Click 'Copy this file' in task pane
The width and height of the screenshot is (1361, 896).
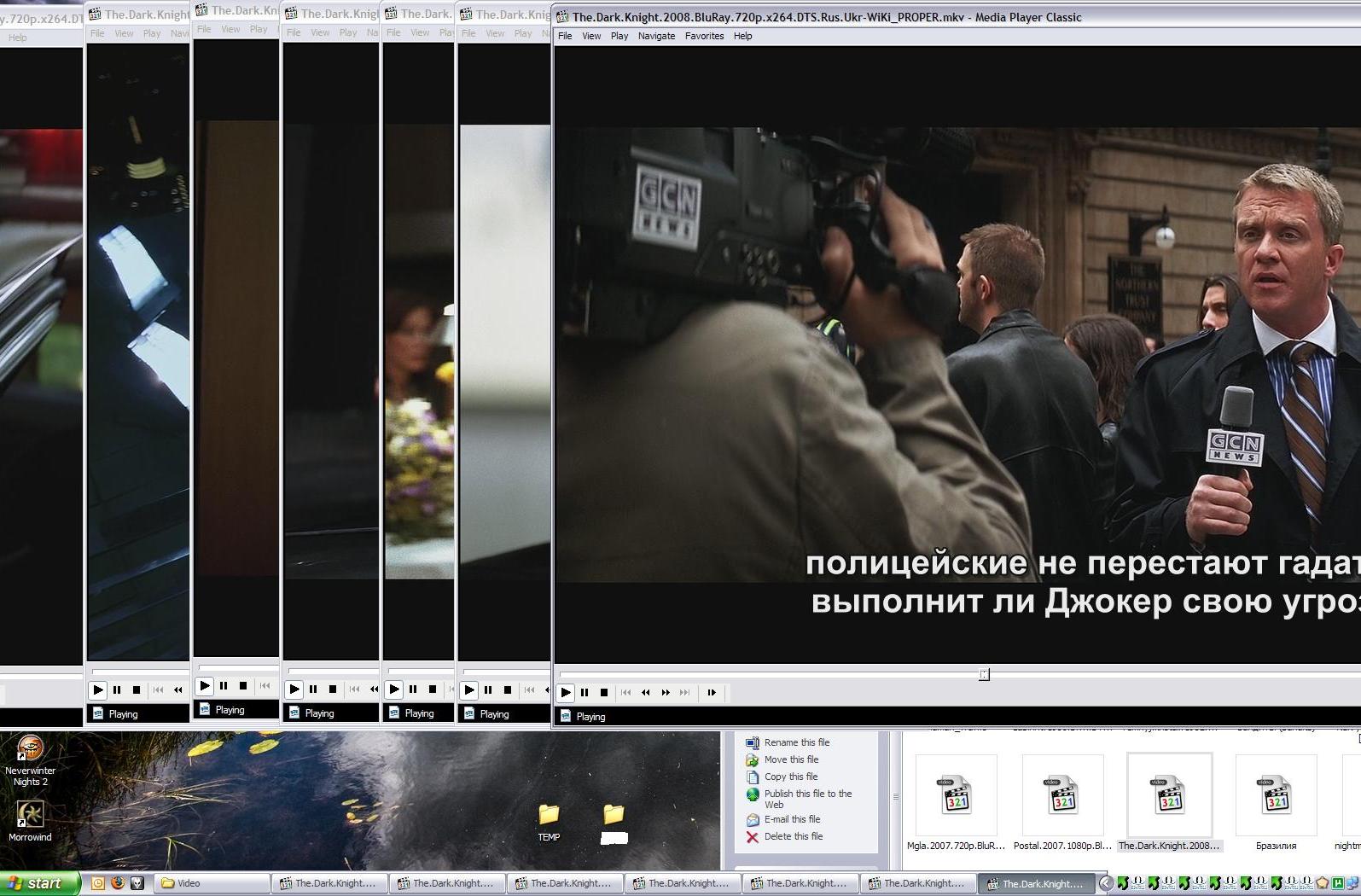tap(791, 777)
